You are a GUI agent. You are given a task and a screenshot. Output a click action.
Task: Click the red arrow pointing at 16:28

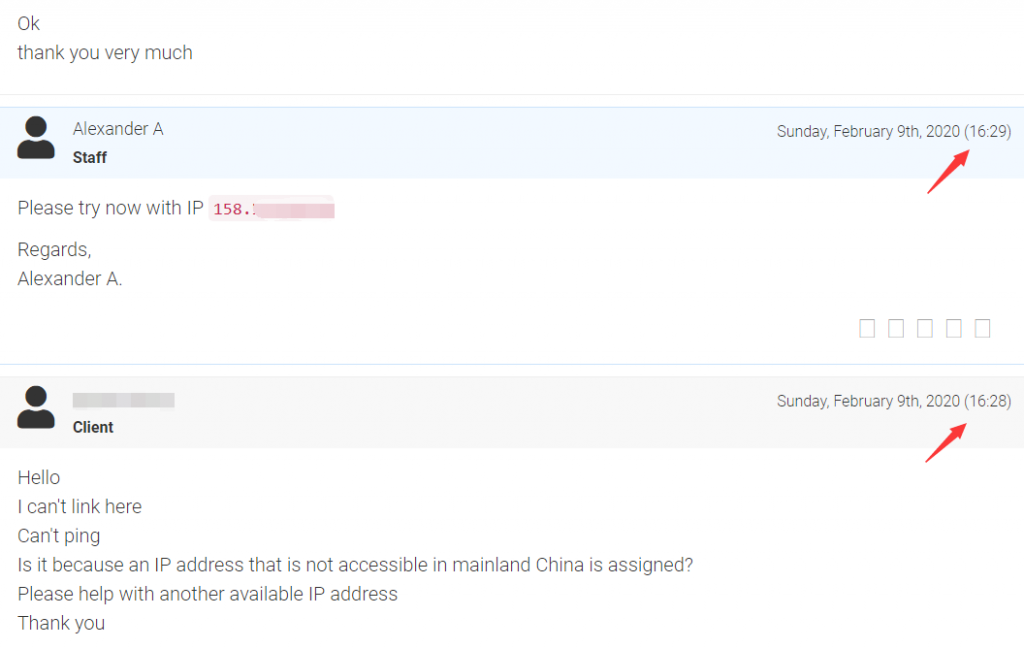pyautogui.click(x=946, y=443)
